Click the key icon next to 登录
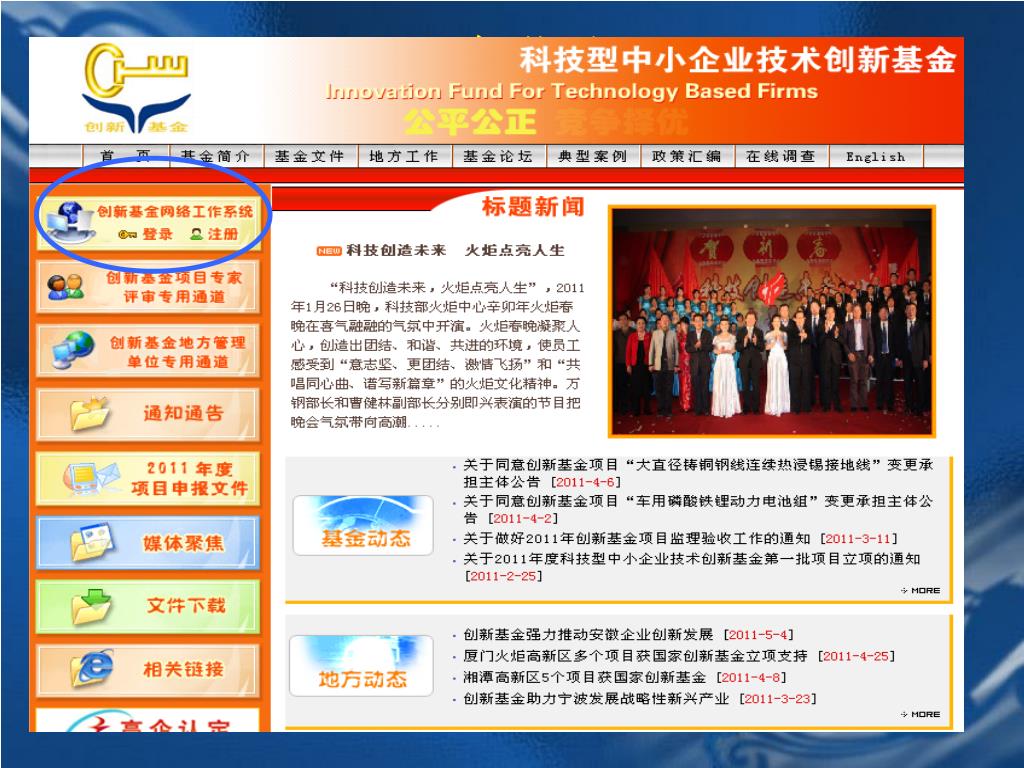This screenshot has width=1024, height=768. coord(127,234)
